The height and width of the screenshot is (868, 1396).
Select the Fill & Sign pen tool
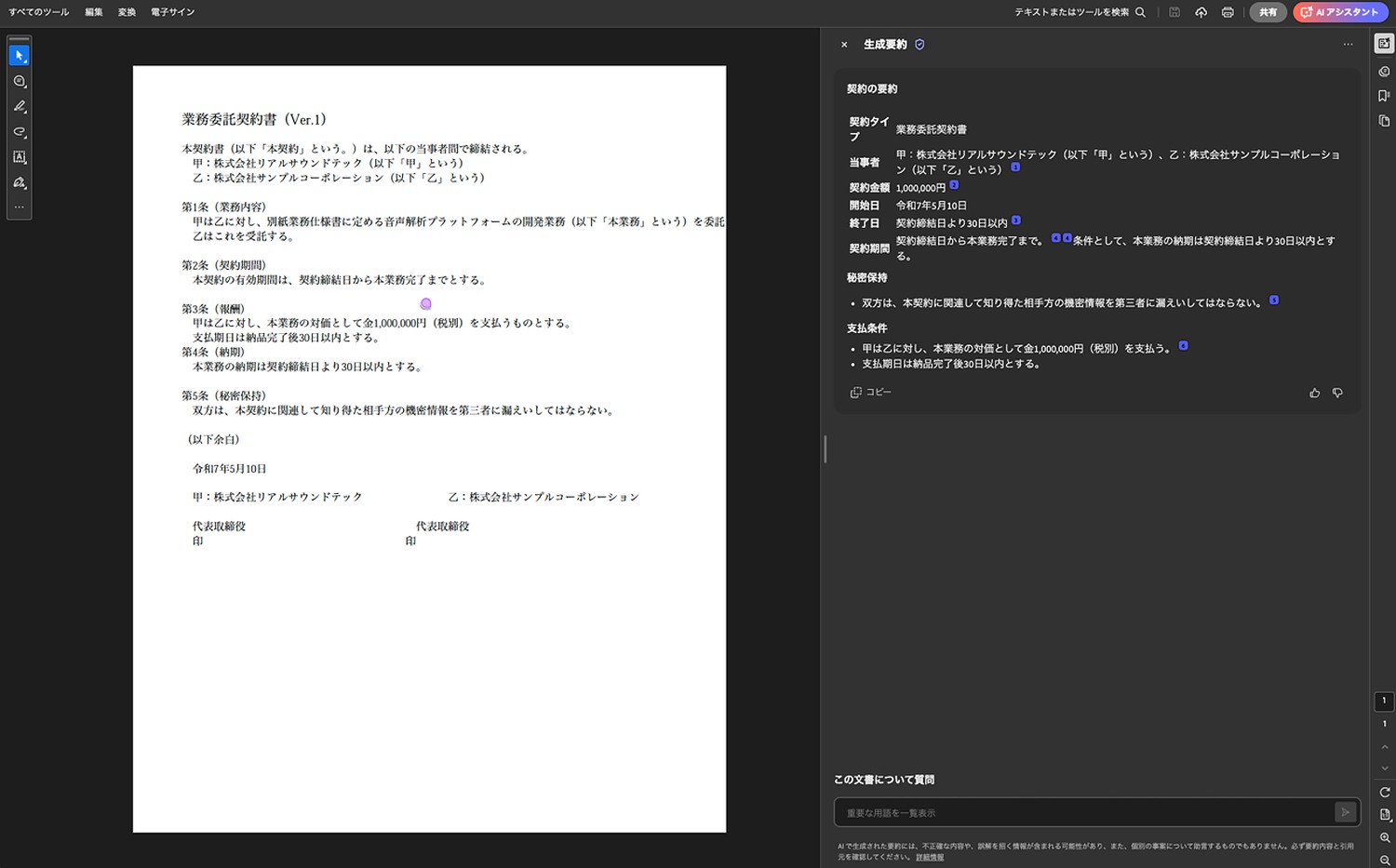[x=19, y=182]
